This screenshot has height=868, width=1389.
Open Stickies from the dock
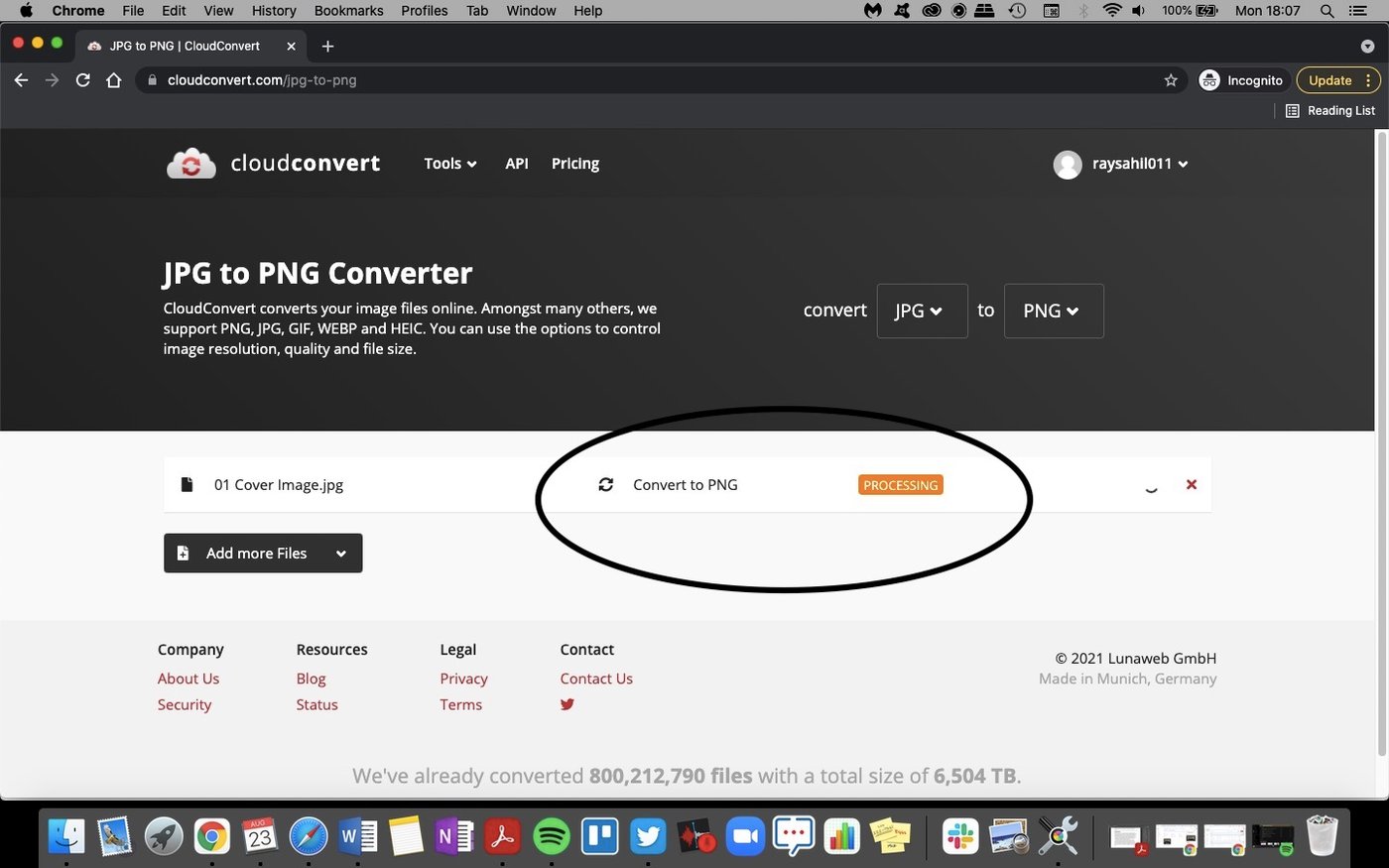click(x=890, y=836)
